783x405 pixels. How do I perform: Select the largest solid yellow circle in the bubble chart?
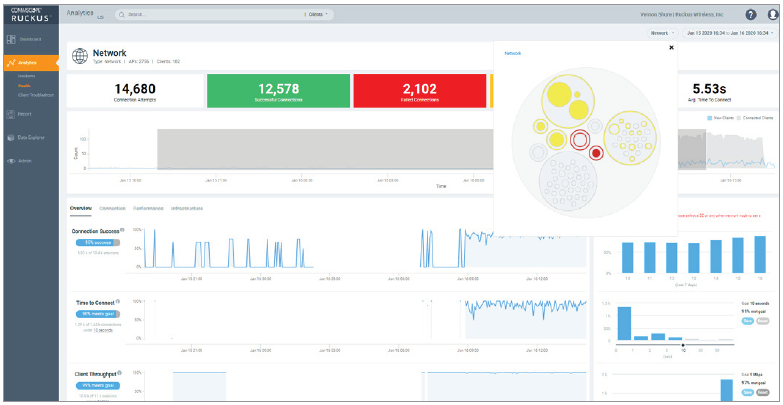tap(560, 93)
